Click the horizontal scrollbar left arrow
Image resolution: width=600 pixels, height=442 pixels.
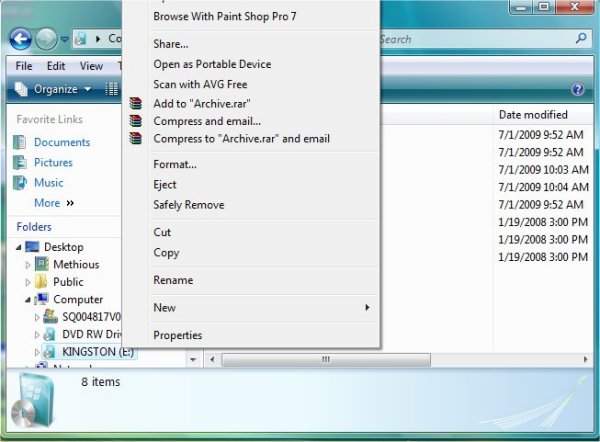click(212, 359)
